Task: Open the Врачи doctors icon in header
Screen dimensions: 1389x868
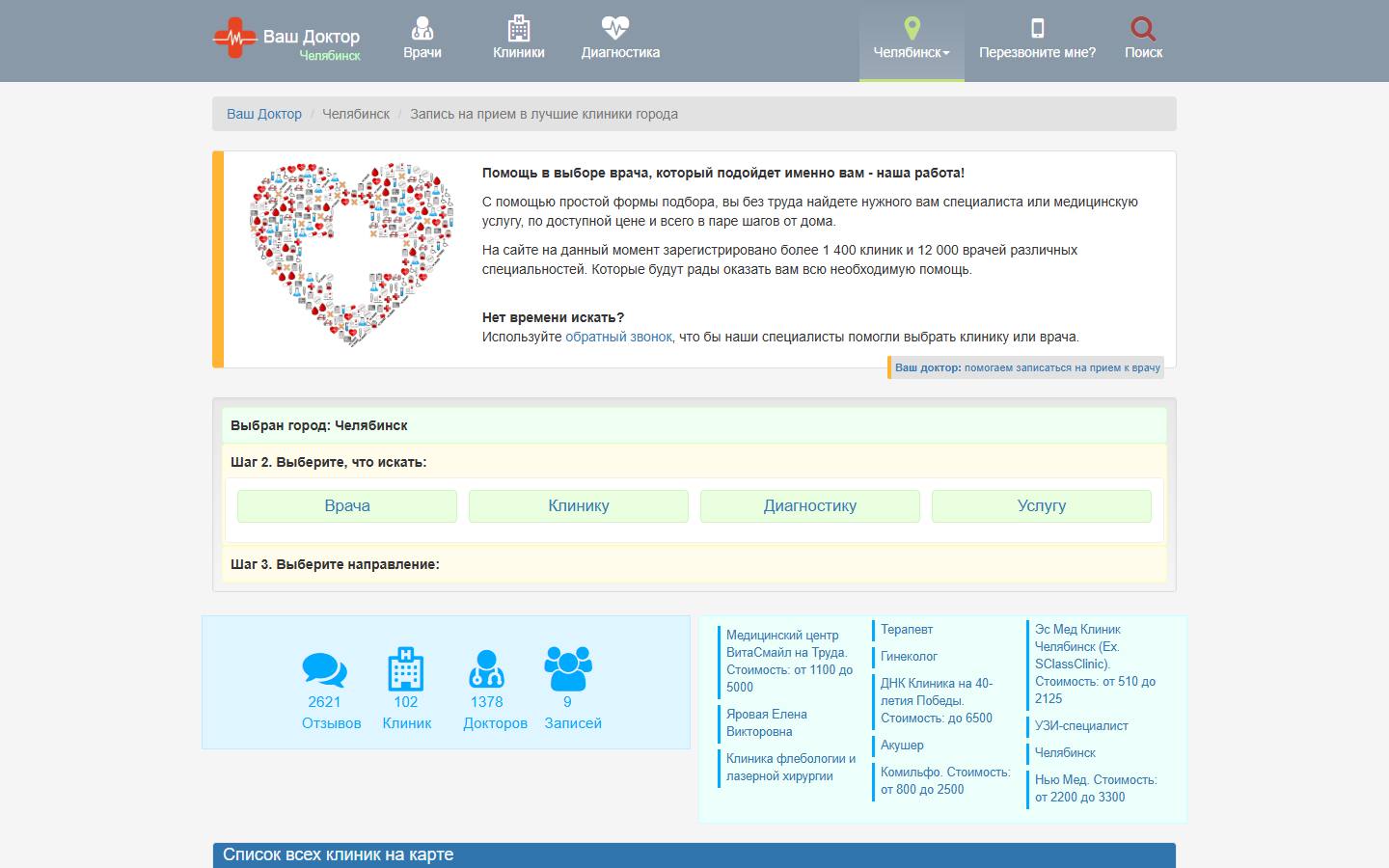Action: coord(422,27)
